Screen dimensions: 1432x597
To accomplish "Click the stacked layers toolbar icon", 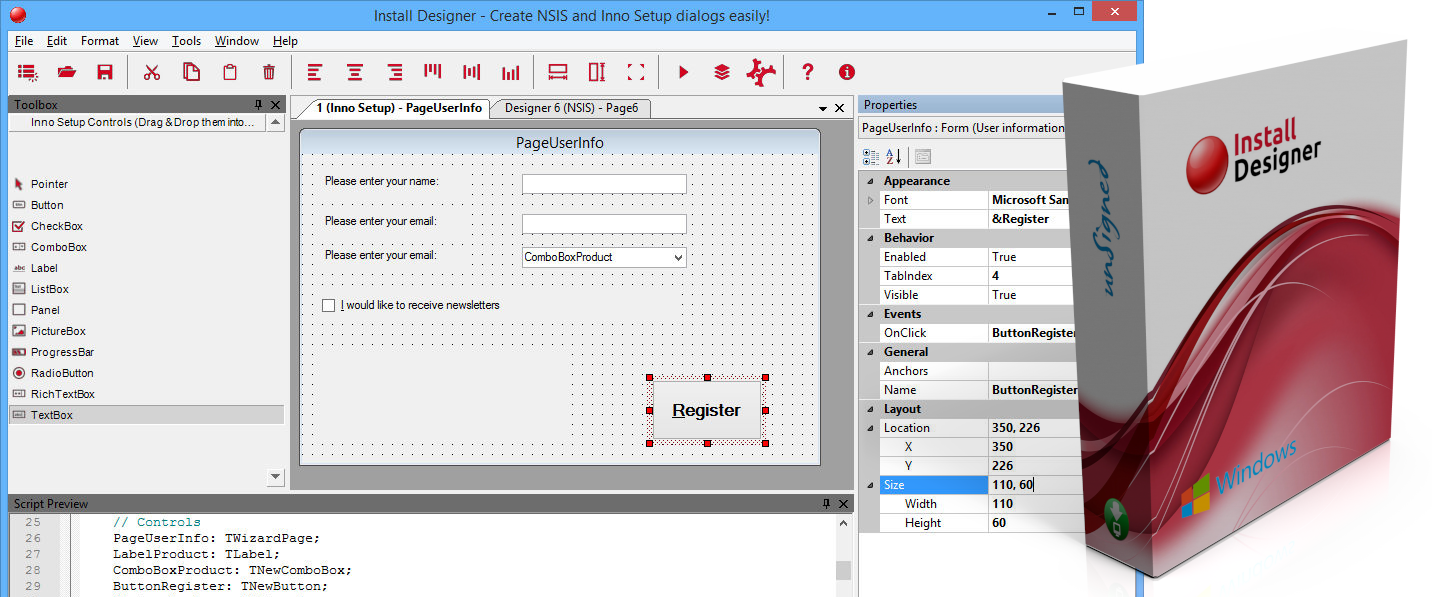I will [x=721, y=72].
